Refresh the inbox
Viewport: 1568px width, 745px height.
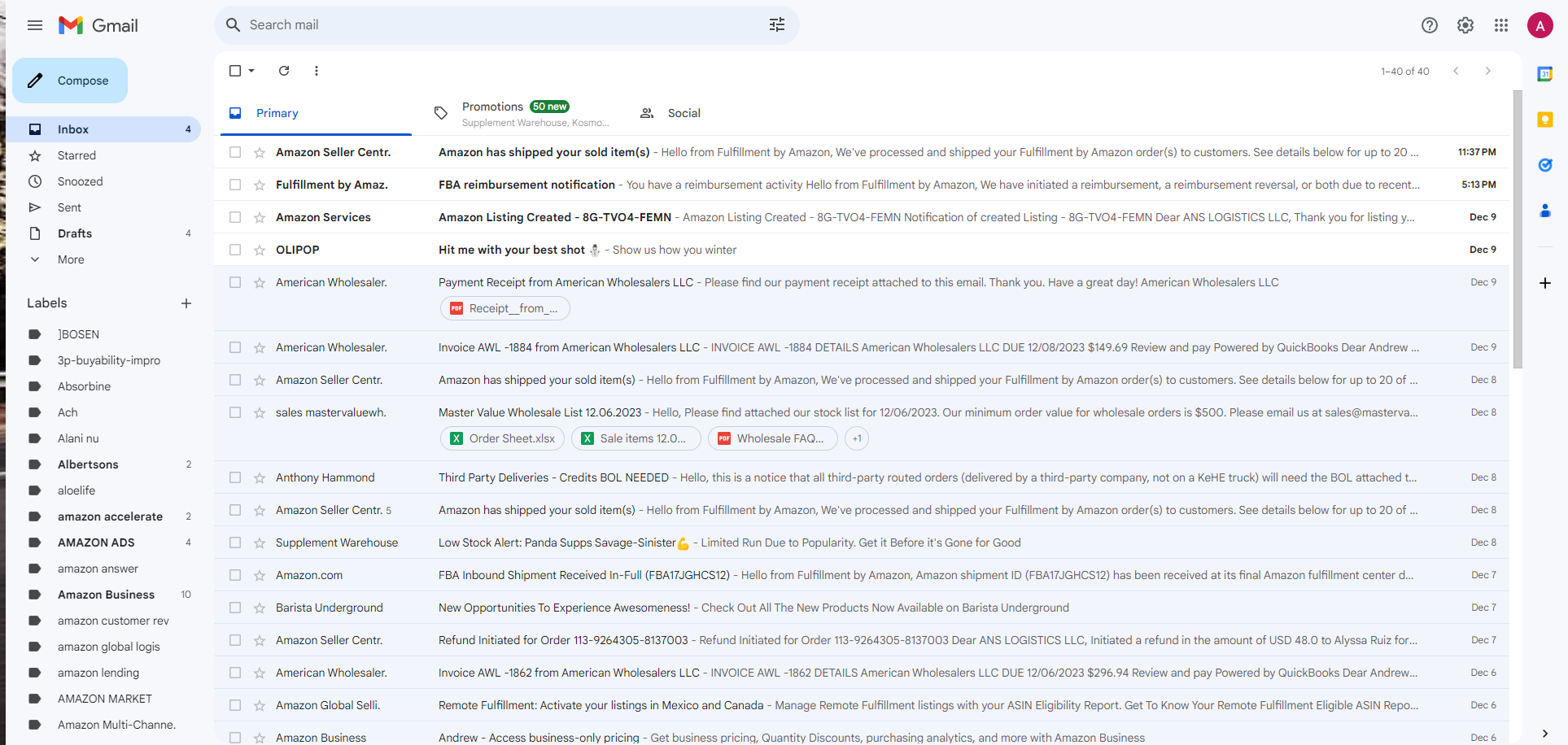point(284,71)
